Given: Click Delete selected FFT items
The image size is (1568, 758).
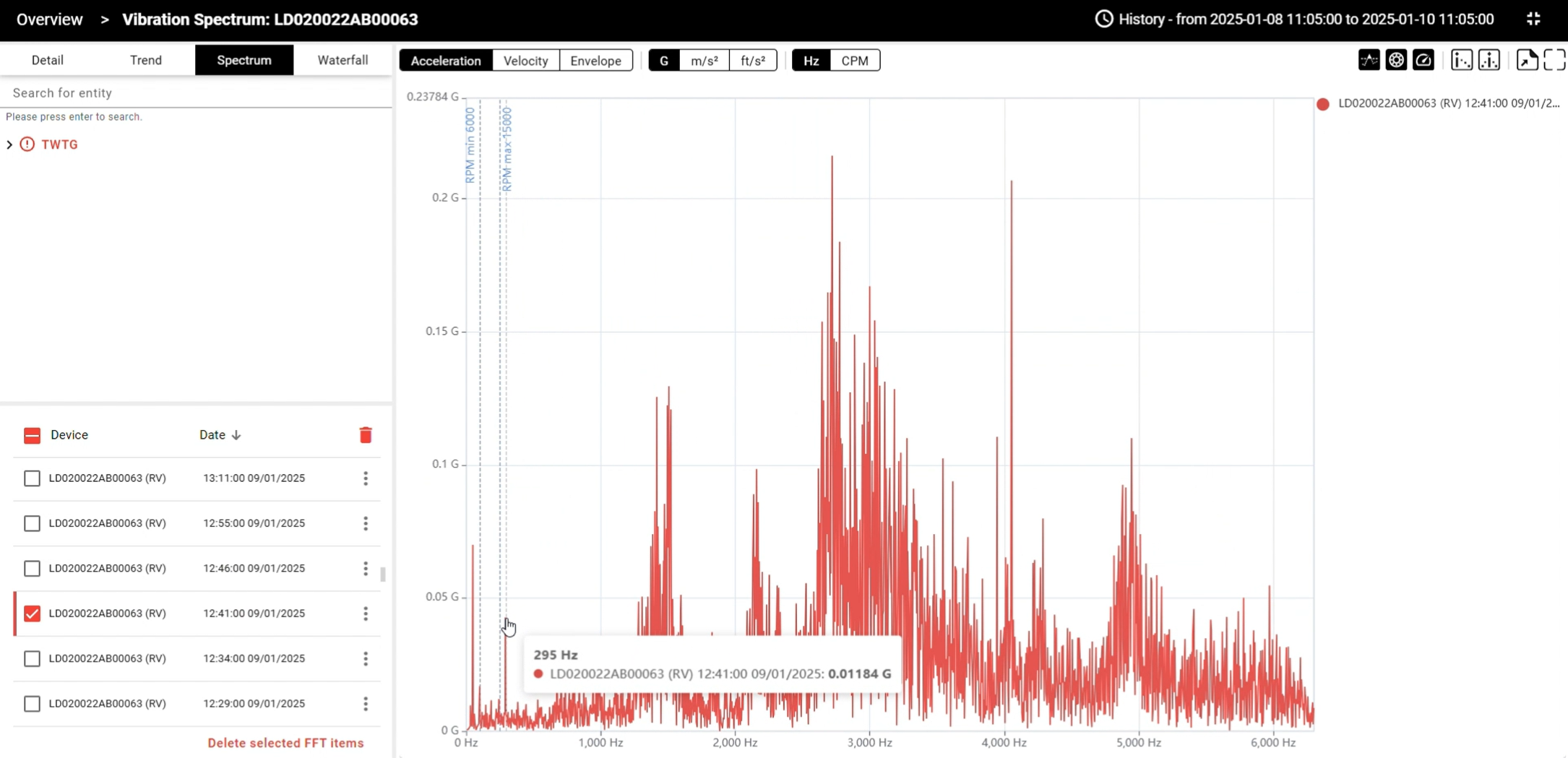Looking at the screenshot, I should 285,743.
